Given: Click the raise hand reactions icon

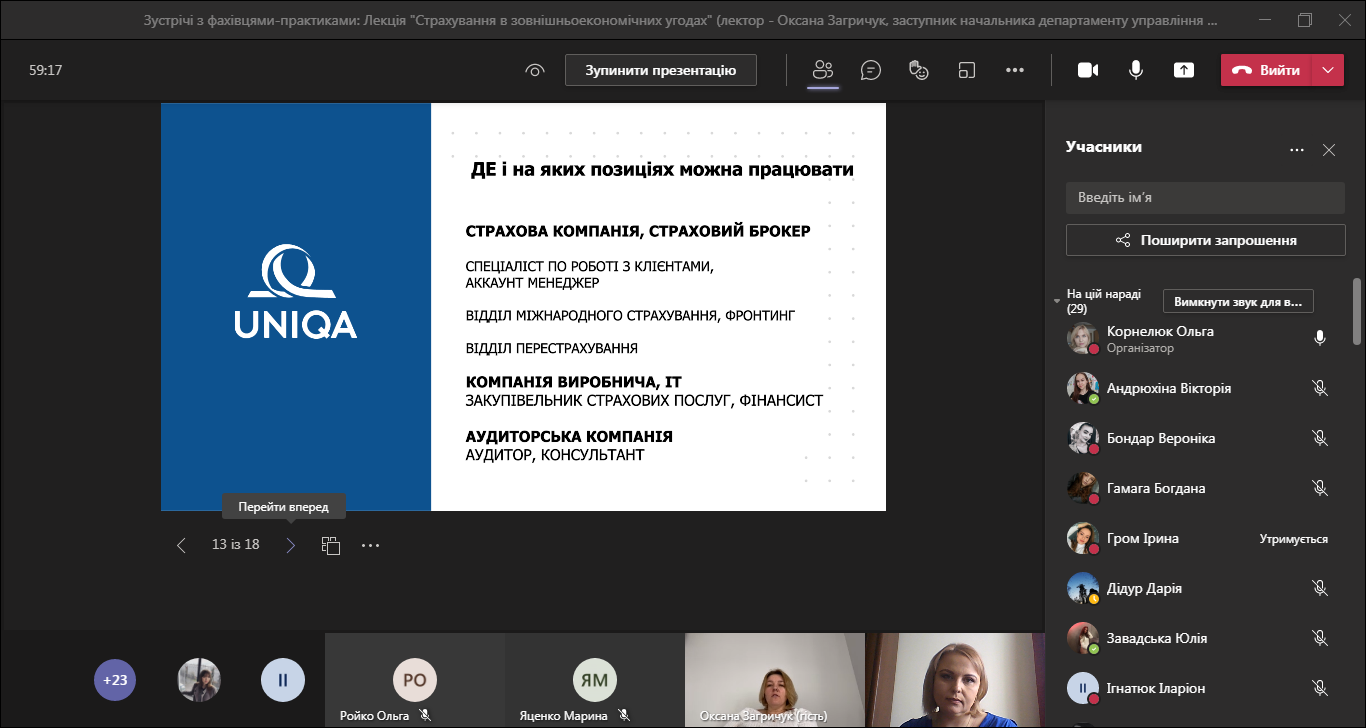Looking at the screenshot, I should tap(919, 70).
